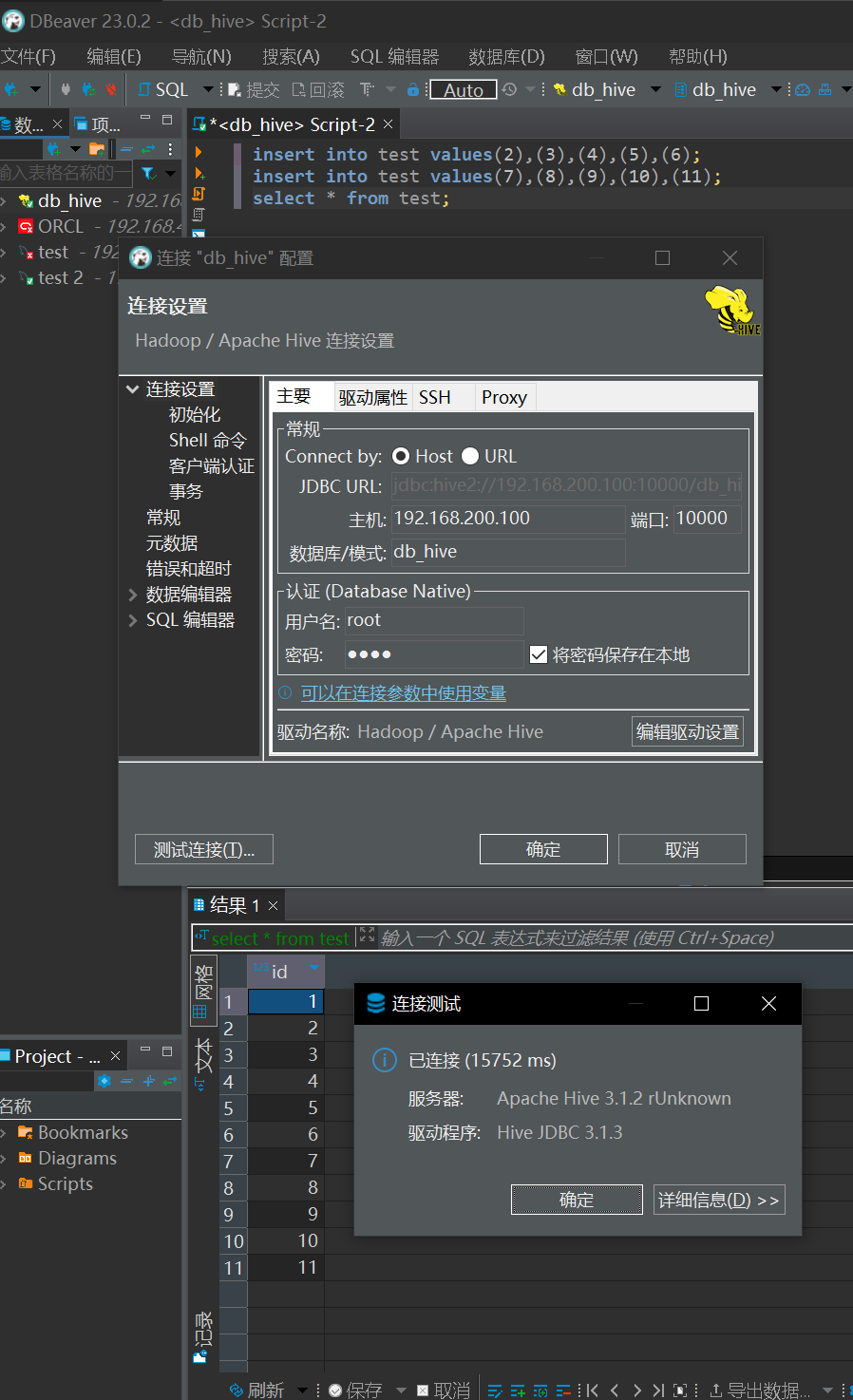The height and width of the screenshot is (1400, 853).
Task: Click 编辑驱动设置 button
Action: 688,731
